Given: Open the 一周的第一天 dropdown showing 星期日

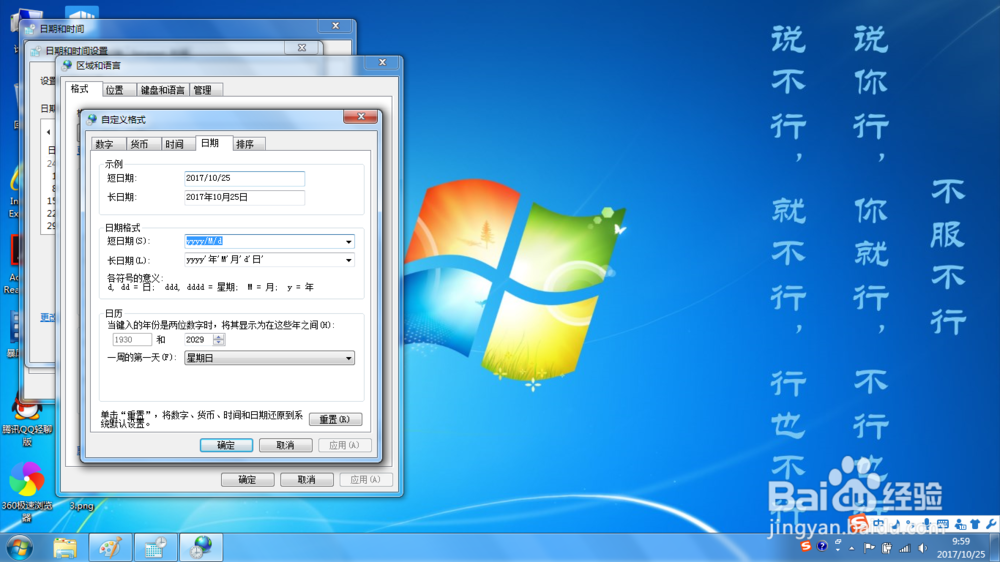Looking at the screenshot, I should (x=269, y=358).
